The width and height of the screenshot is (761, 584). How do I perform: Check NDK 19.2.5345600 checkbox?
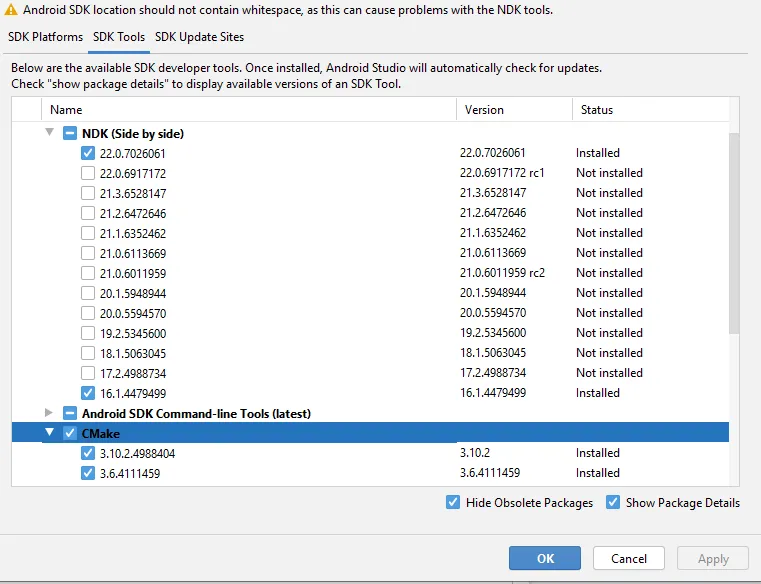point(88,333)
